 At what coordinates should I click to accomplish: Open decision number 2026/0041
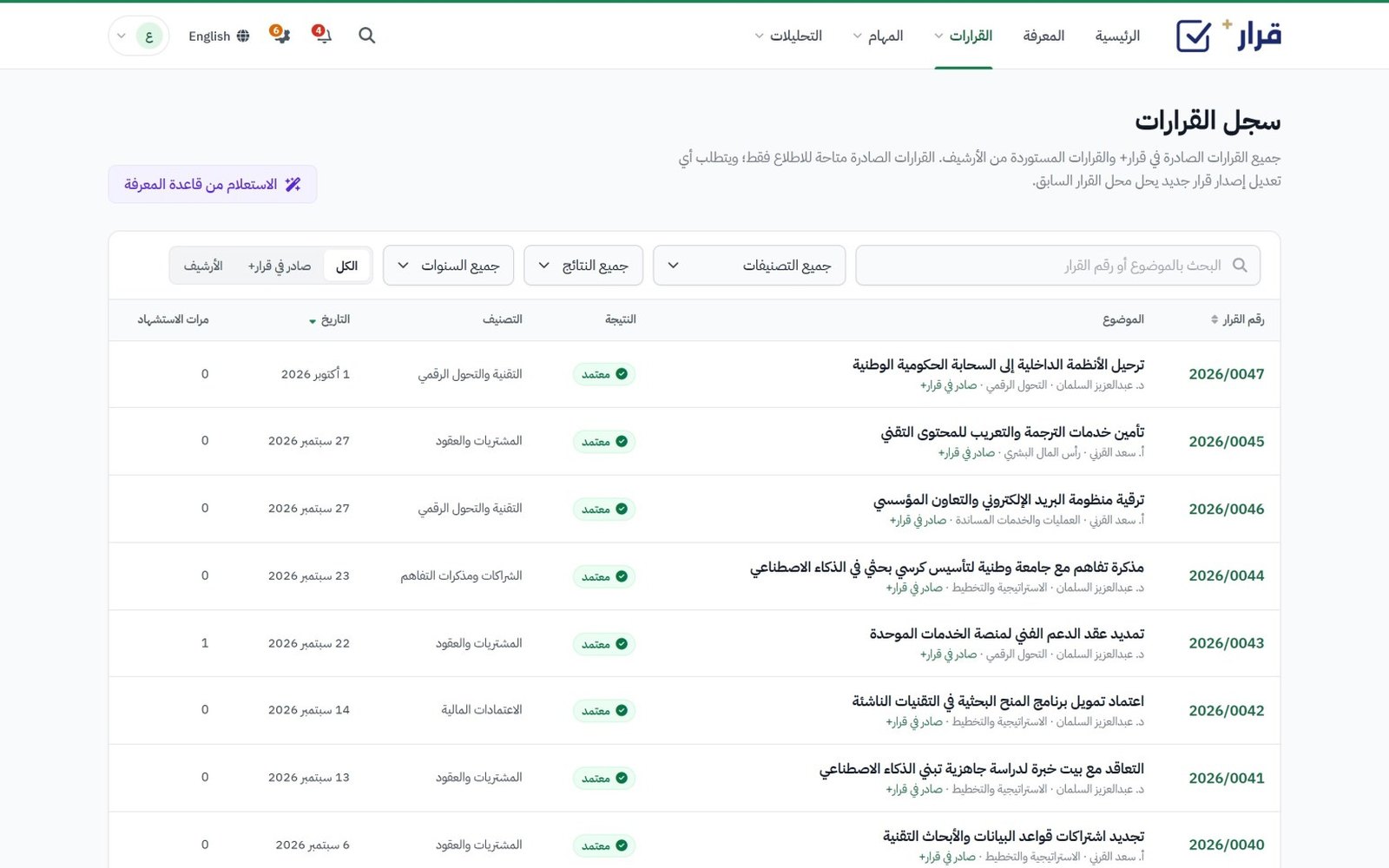pos(1226,778)
